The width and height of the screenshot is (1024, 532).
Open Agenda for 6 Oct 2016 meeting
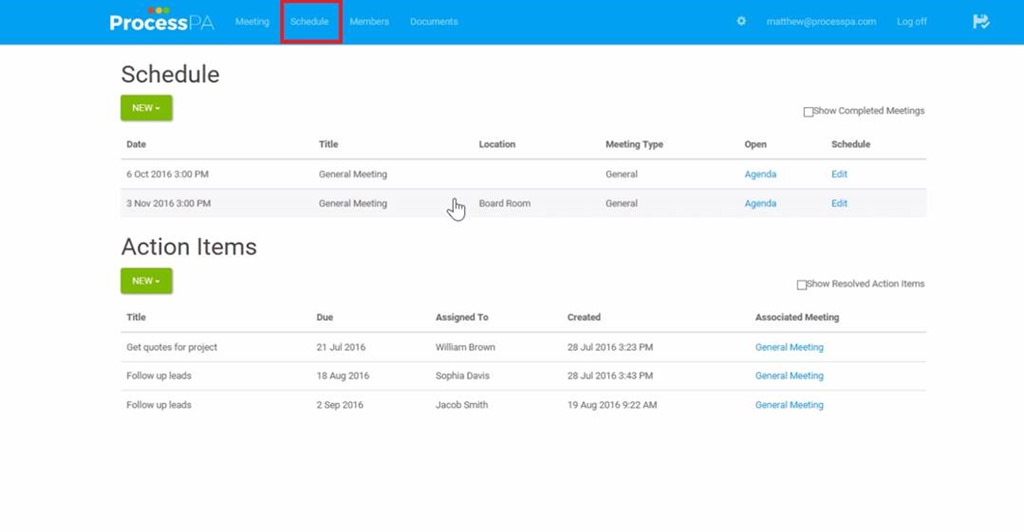tap(760, 174)
